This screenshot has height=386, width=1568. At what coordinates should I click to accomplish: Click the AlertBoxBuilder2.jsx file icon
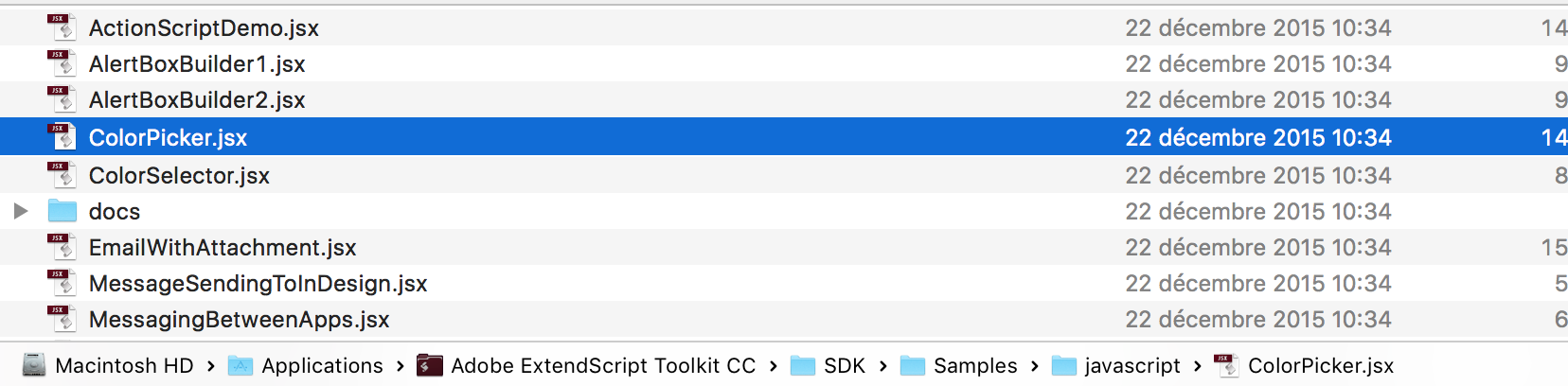pyautogui.click(x=62, y=99)
